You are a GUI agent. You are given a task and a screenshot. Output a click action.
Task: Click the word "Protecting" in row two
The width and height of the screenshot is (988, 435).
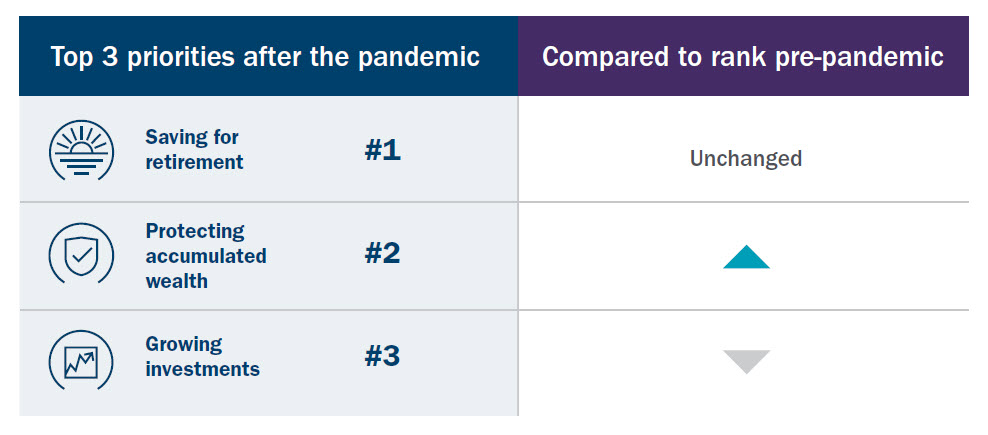pos(195,231)
